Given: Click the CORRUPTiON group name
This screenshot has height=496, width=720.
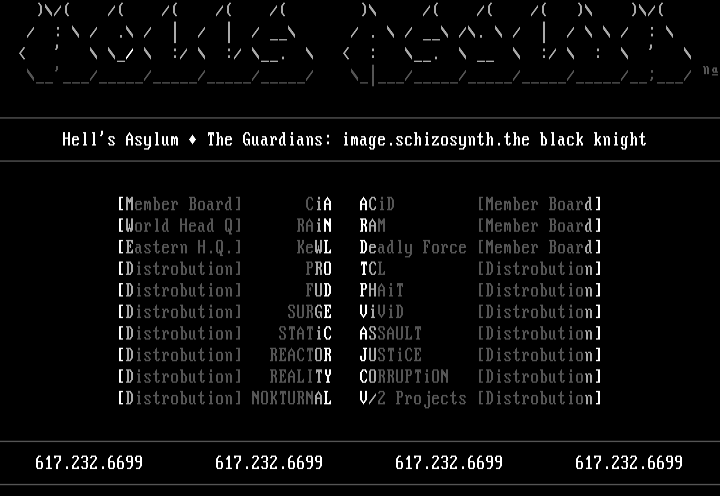Looking at the screenshot, I should click(404, 377).
